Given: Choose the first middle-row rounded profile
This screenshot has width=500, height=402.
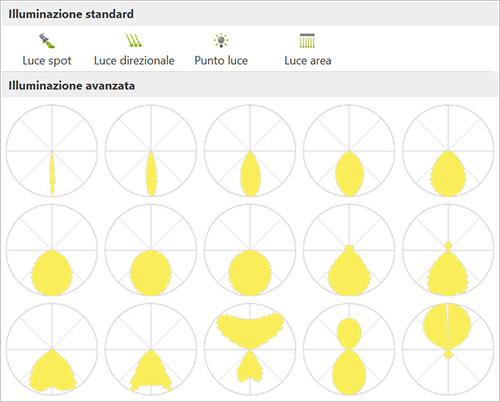Looking at the screenshot, I should [52, 250].
